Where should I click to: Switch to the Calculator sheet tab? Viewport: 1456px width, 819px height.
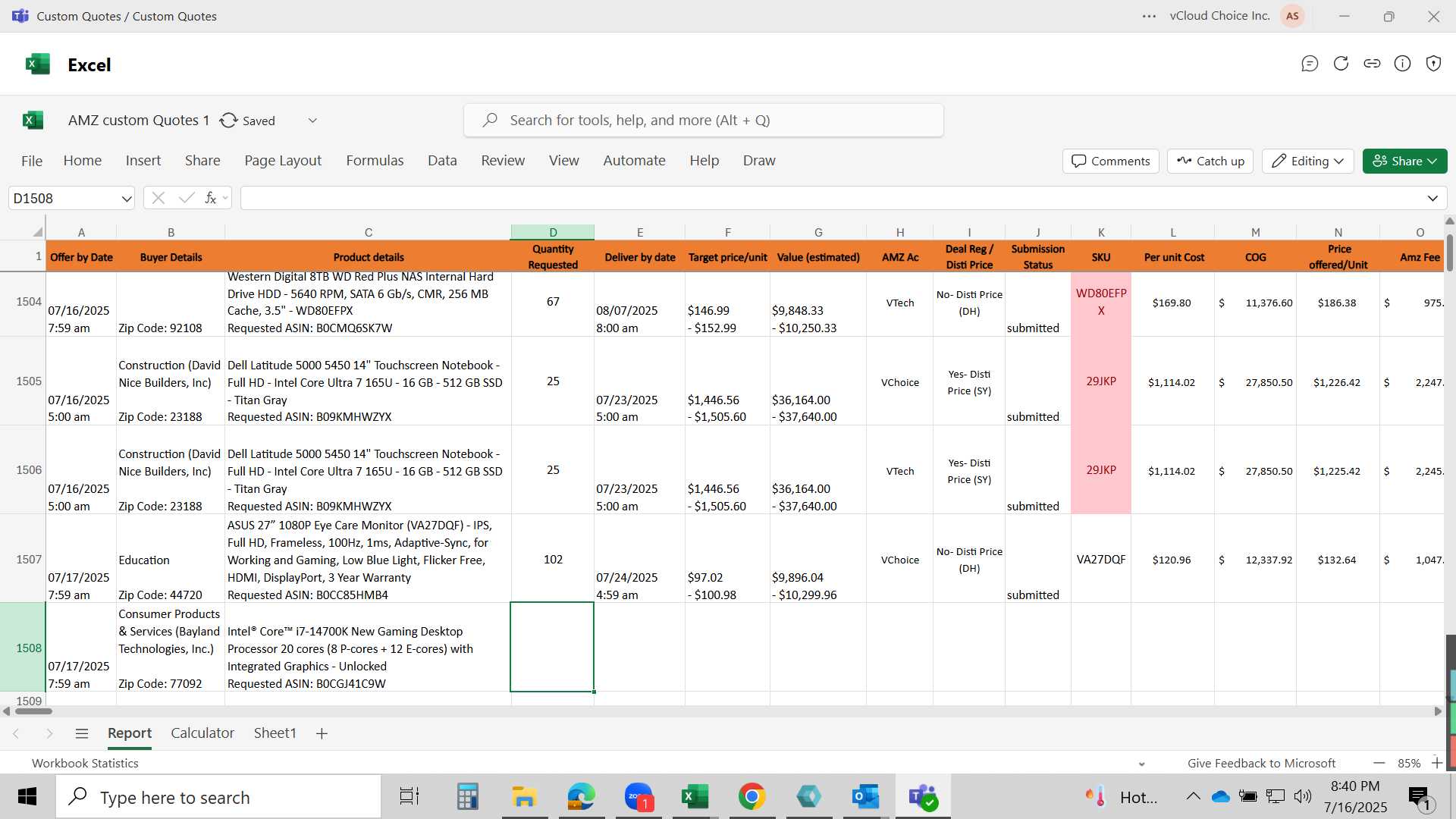202,733
